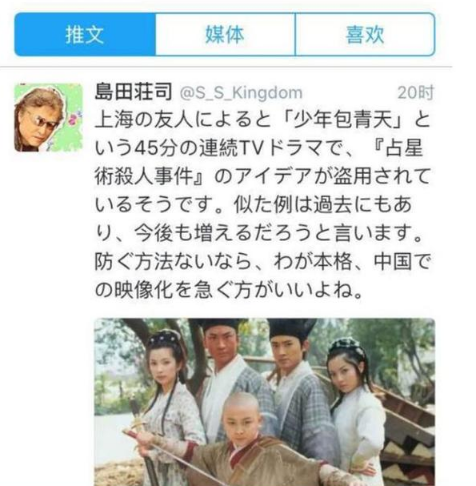The width and height of the screenshot is (476, 486).
Task: Click the 20时 tweet timestamp
Action: tap(415, 93)
